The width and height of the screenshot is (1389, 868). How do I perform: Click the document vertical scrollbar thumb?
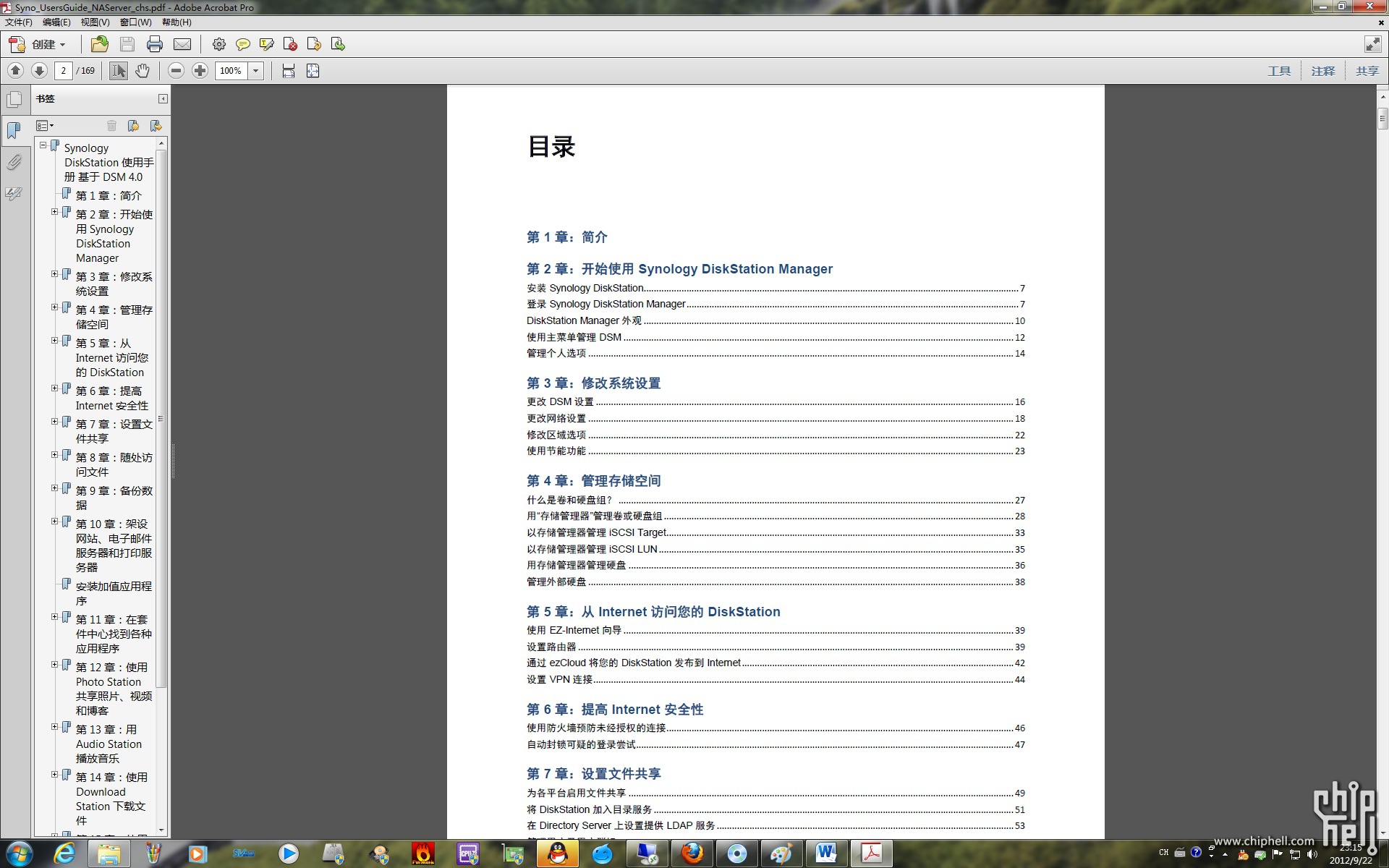coord(1383,118)
